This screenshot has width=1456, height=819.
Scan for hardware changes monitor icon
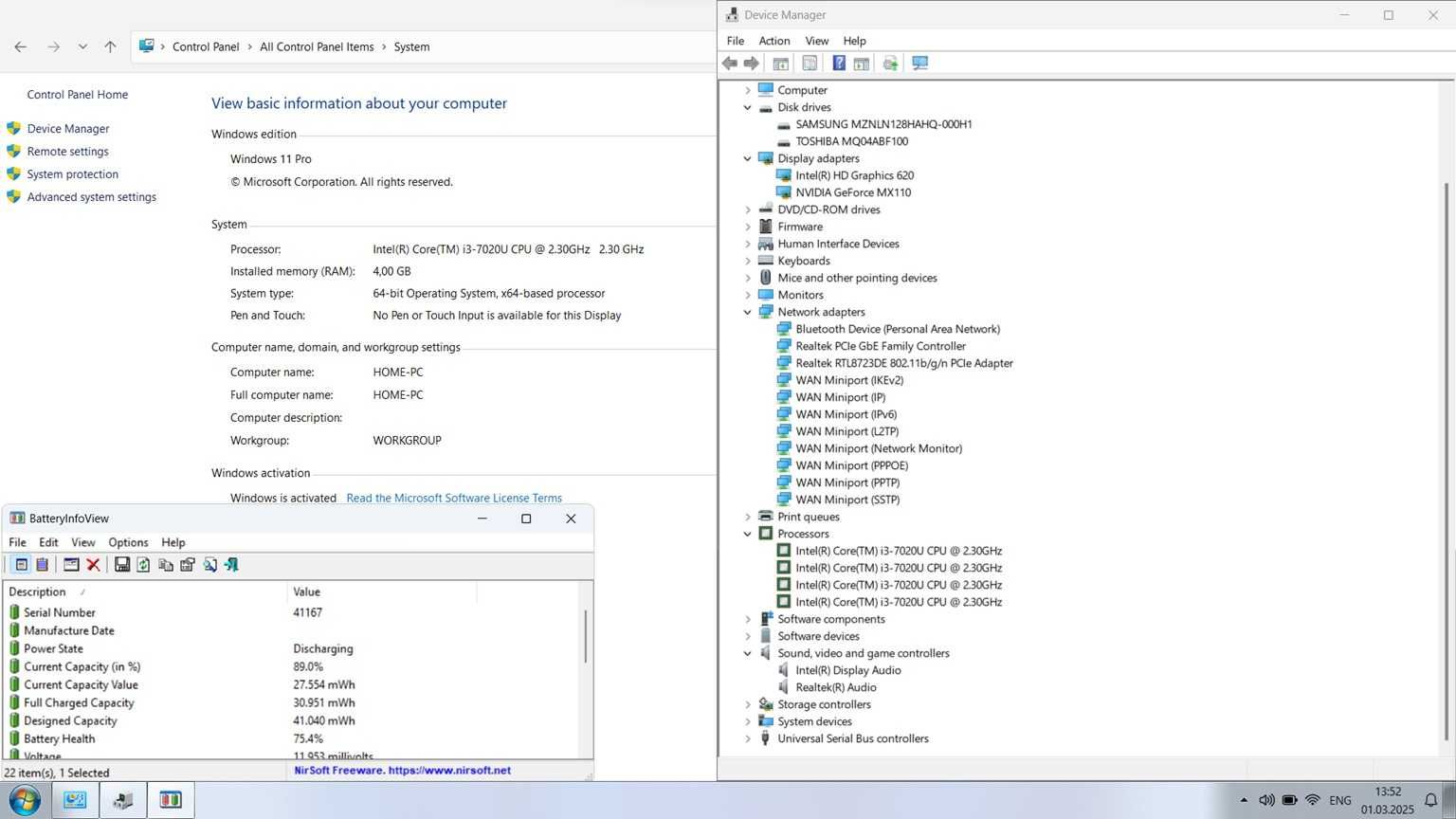(x=919, y=64)
